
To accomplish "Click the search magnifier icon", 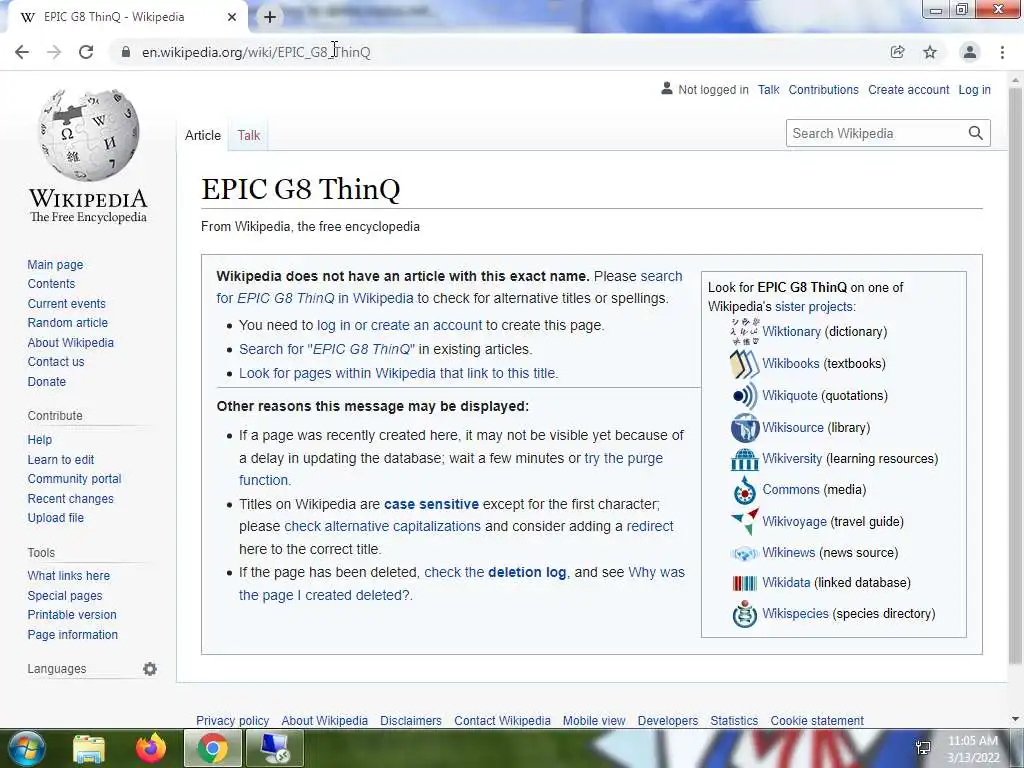I will [x=976, y=133].
